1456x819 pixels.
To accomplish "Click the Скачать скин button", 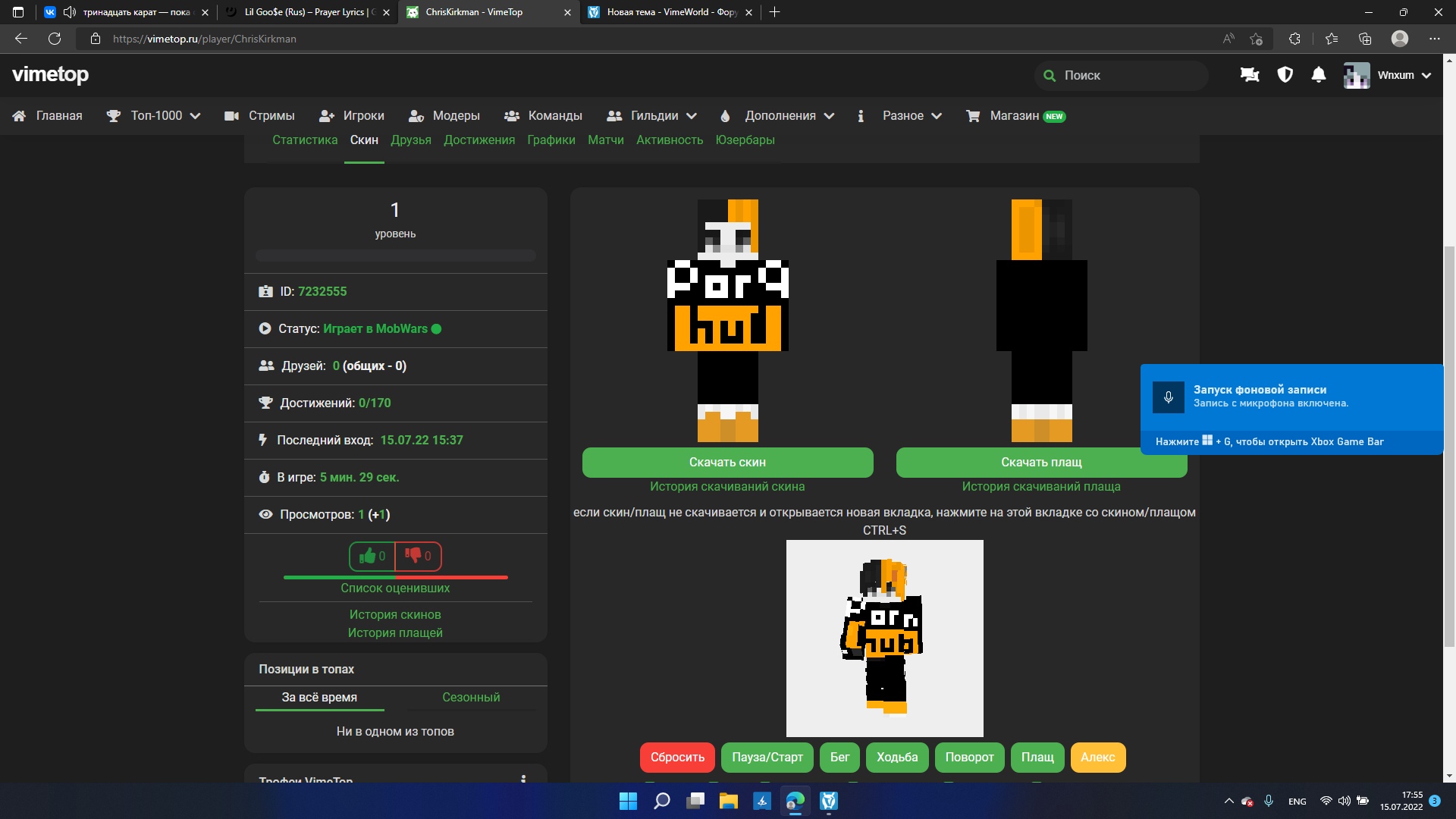I will (x=727, y=462).
